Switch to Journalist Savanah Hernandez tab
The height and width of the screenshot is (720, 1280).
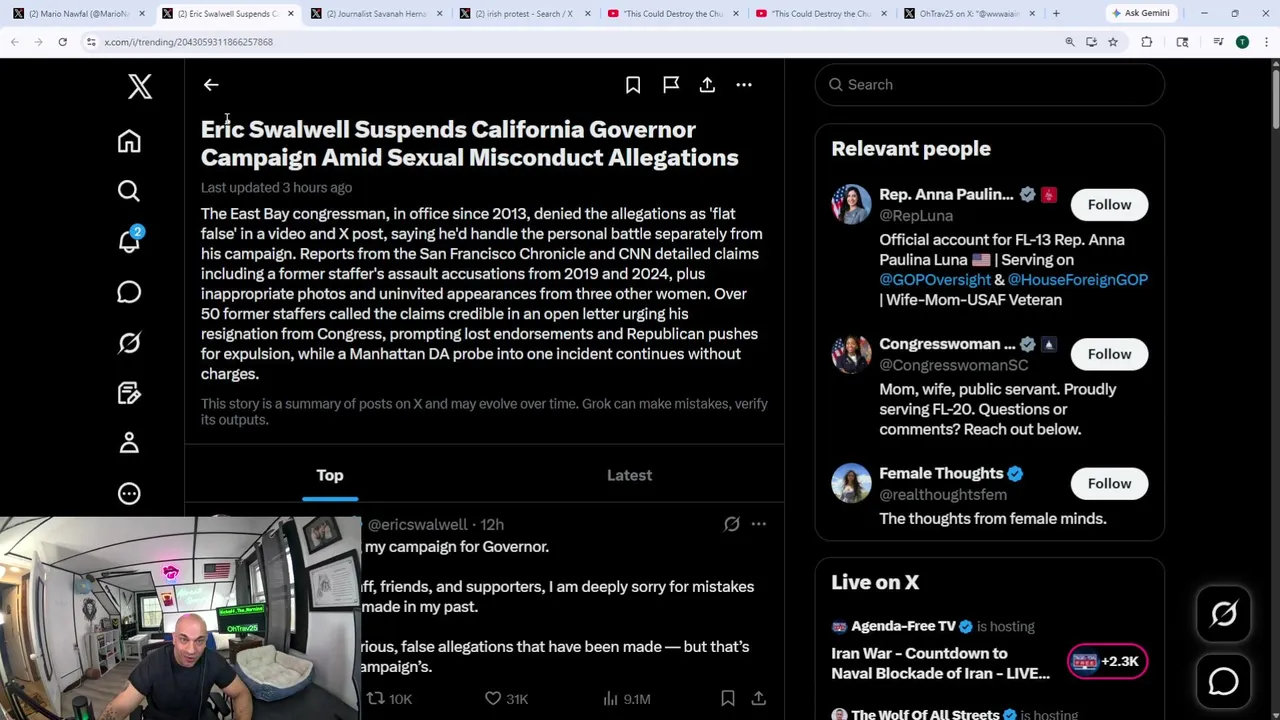(x=374, y=13)
